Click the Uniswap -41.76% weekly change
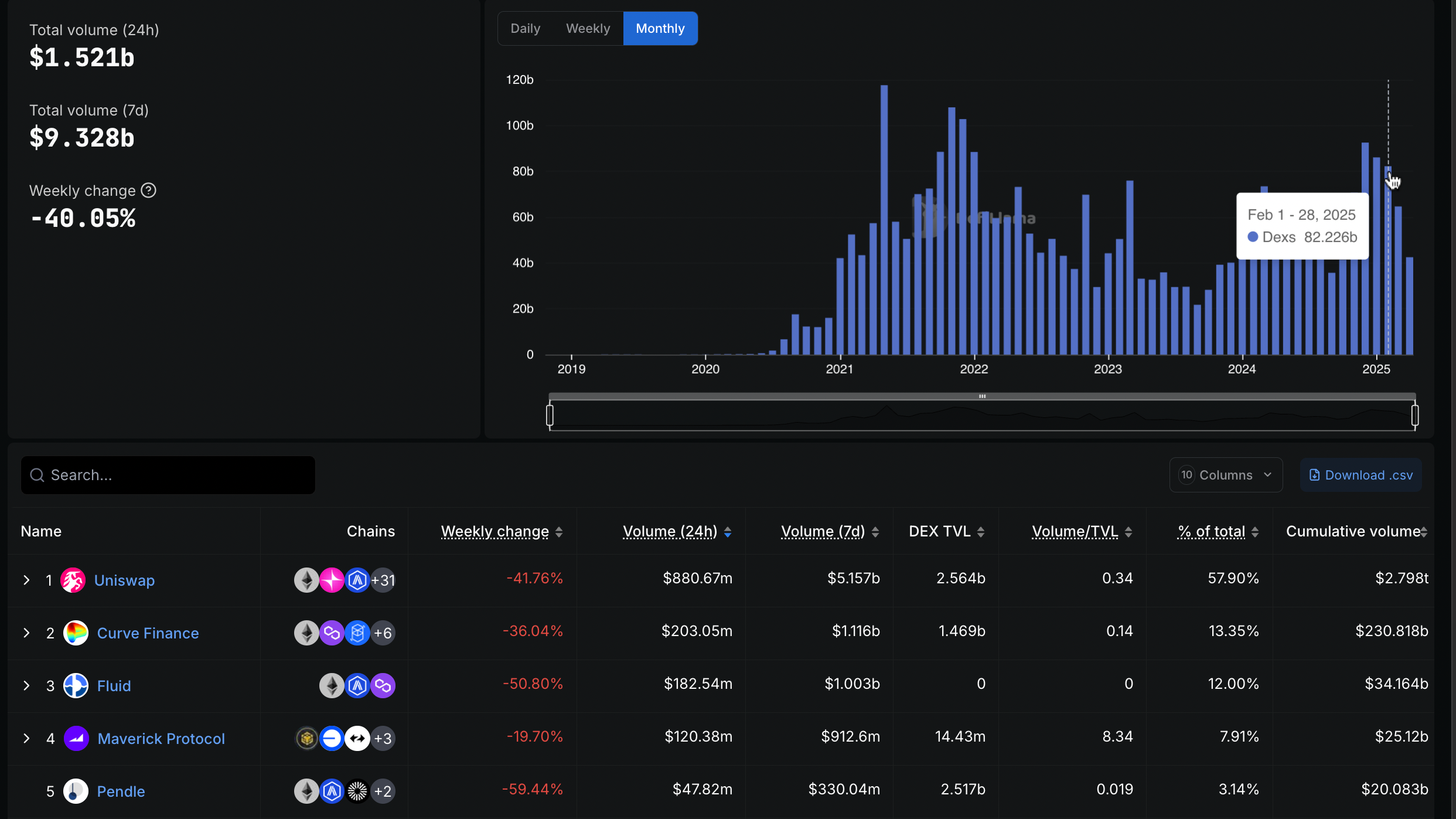 [534, 578]
